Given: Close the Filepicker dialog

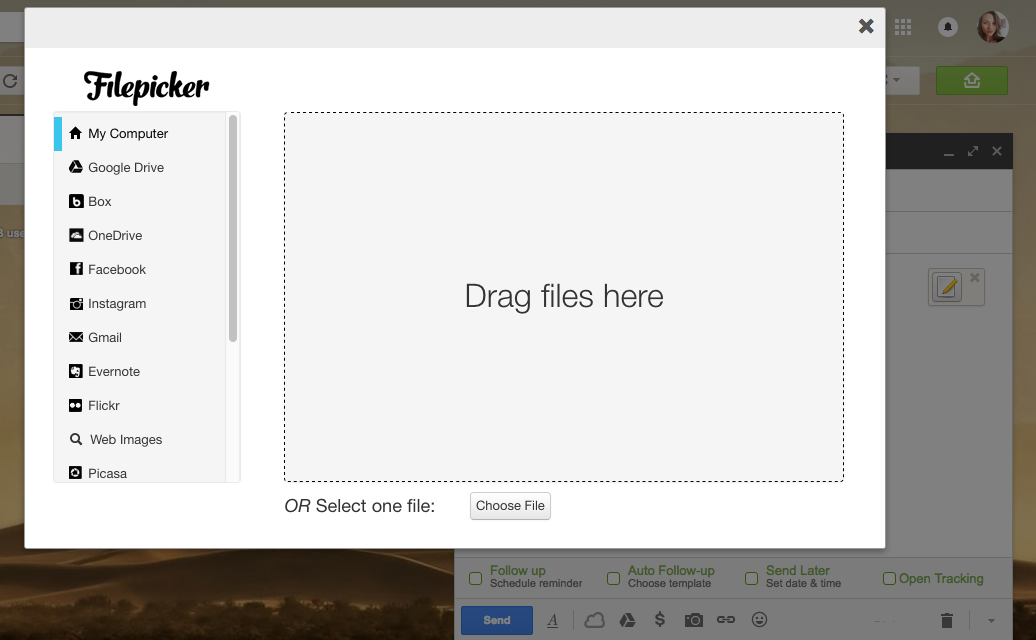Looking at the screenshot, I should [x=866, y=26].
